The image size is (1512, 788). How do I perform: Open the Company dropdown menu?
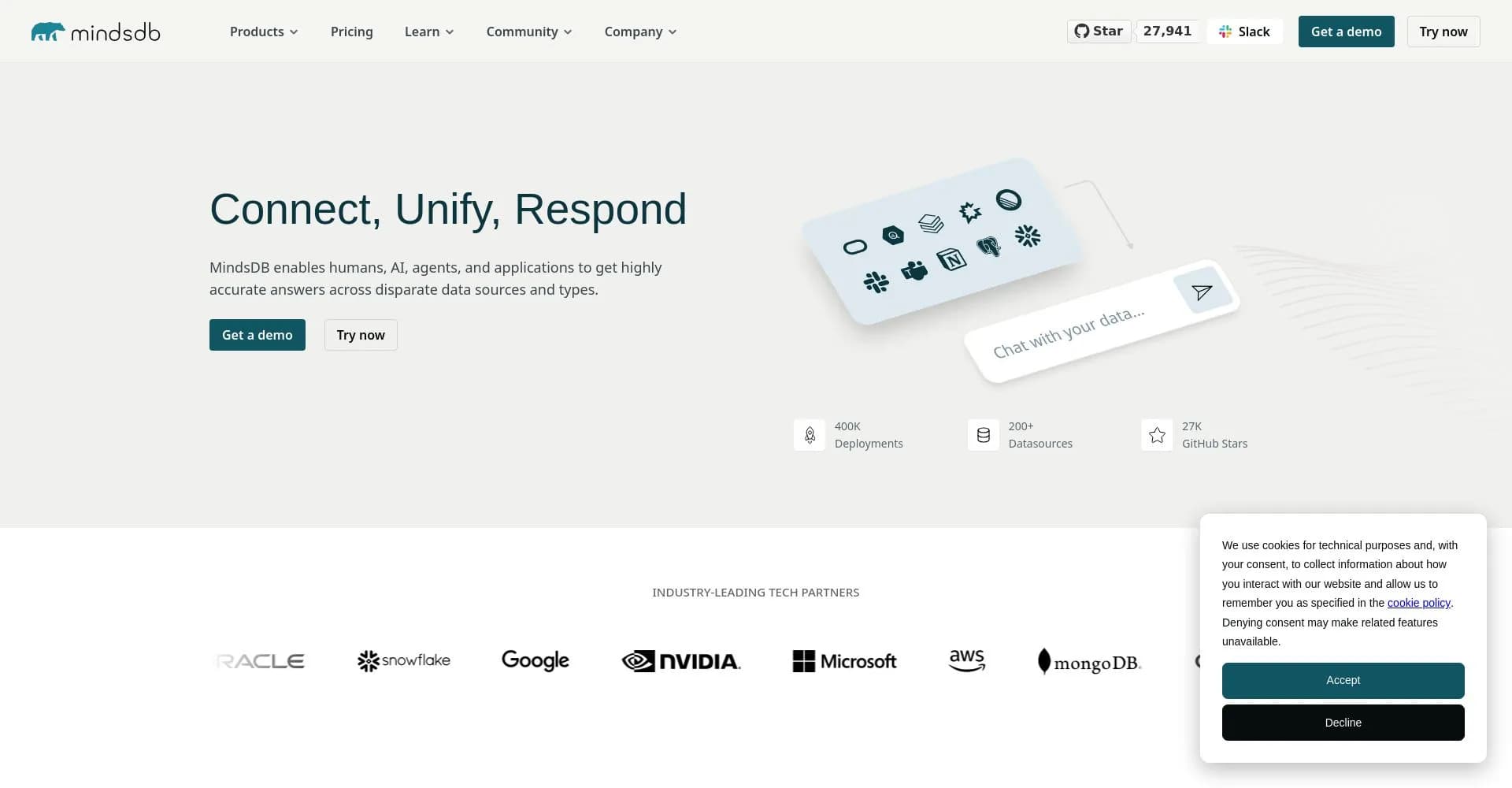point(639,32)
